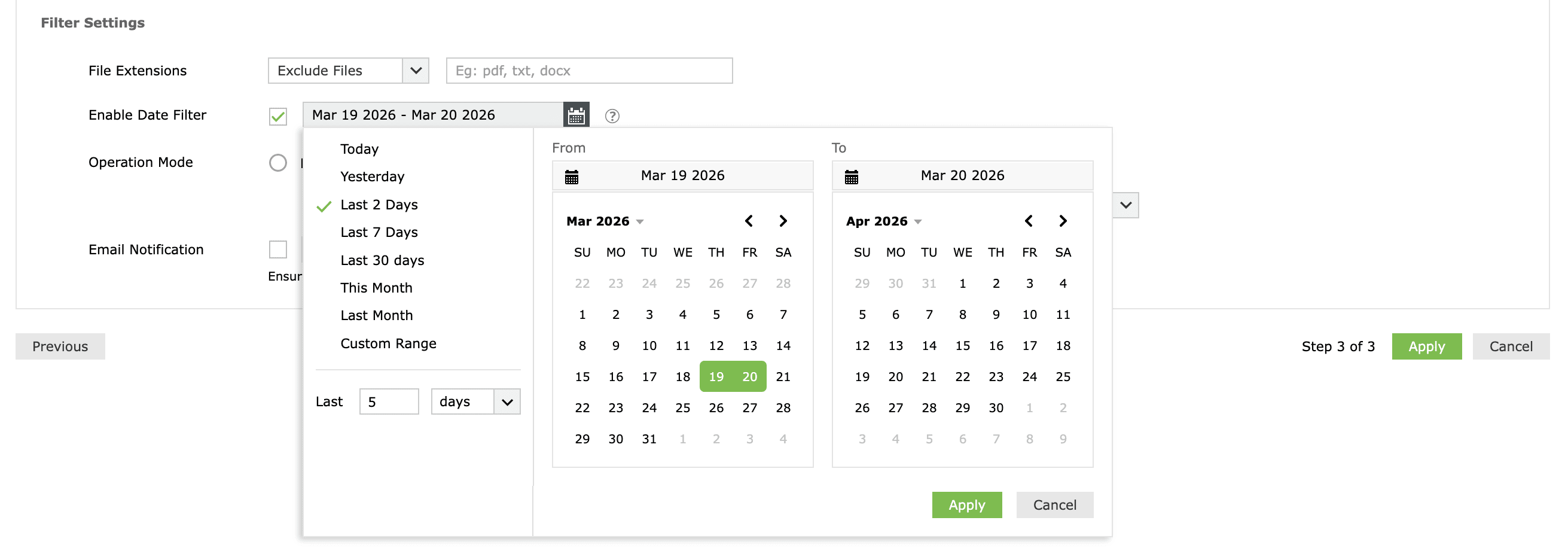Go to next month in the From calendar

[783, 221]
